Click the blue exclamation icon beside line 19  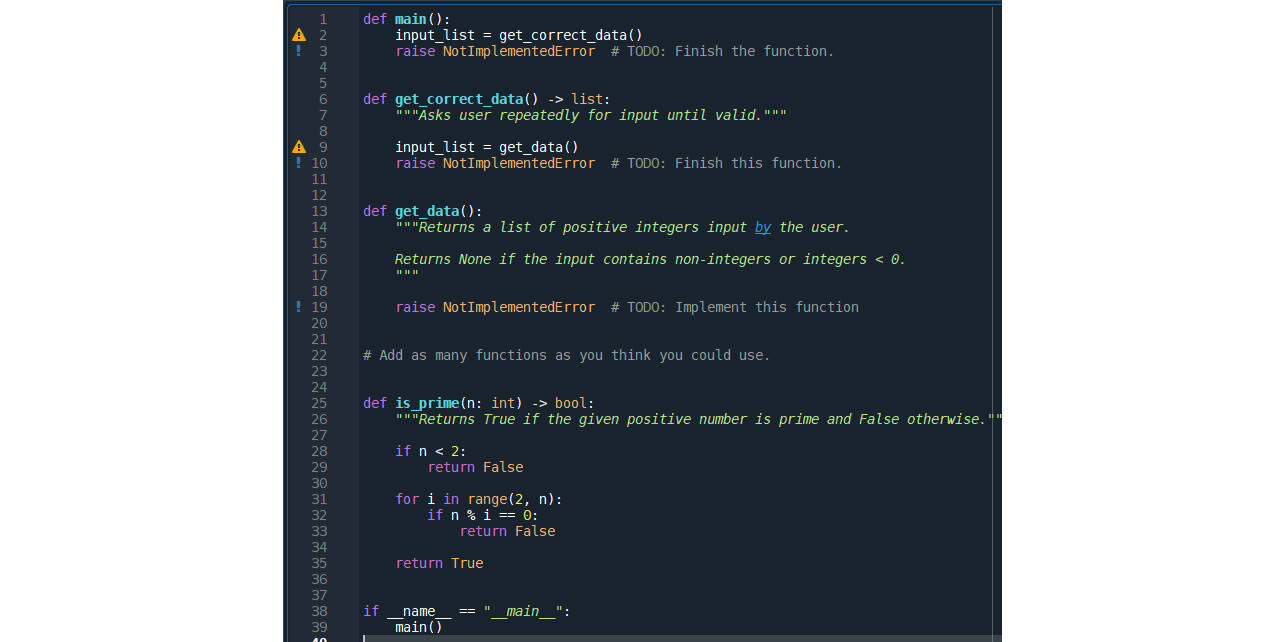coord(298,307)
